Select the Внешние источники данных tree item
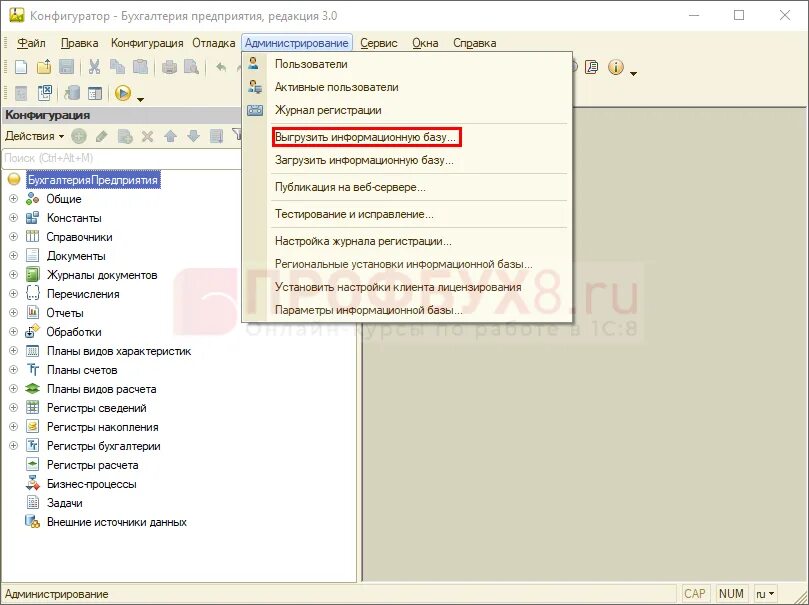Image resolution: width=809 pixels, height=605 pixels. 117,522
